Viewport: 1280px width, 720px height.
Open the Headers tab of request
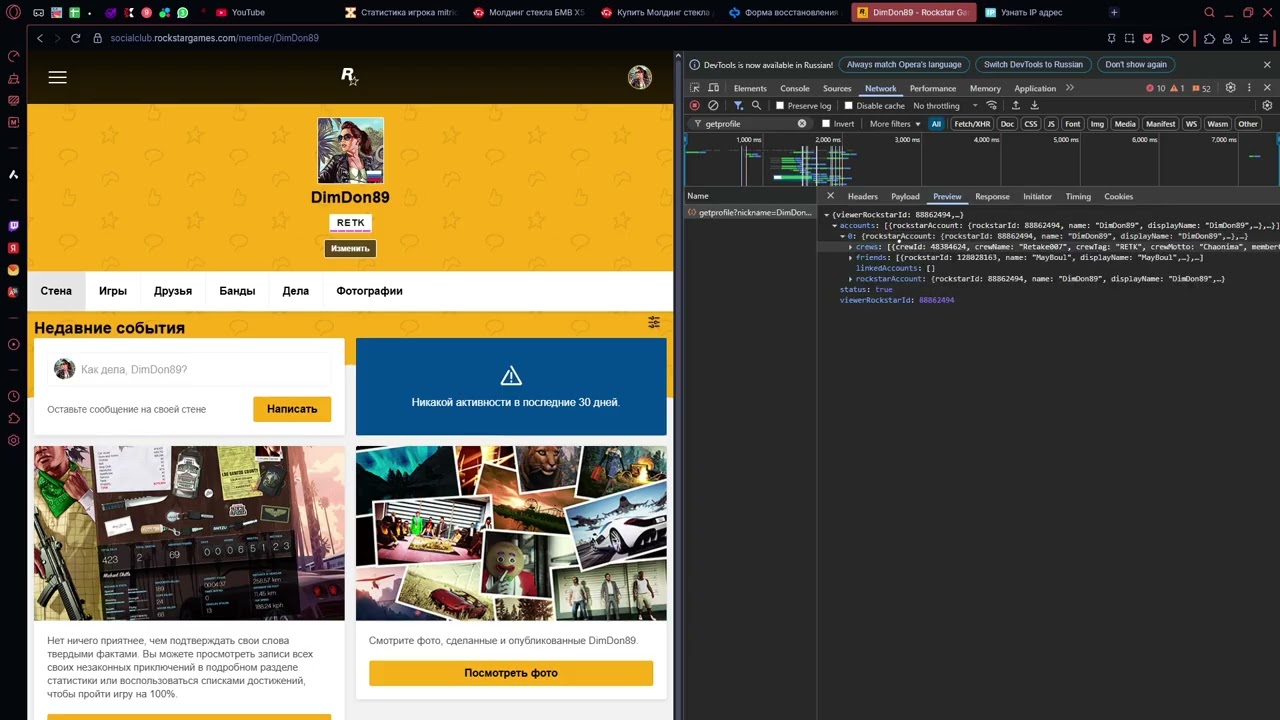[863, 196]
